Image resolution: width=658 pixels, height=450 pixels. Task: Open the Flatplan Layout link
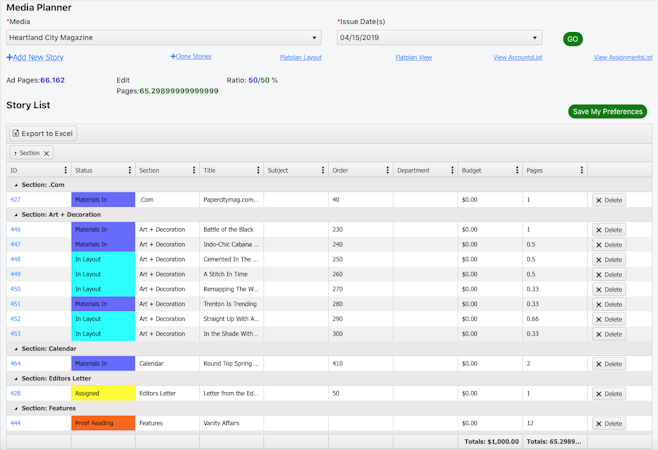[x=300, y=58]
